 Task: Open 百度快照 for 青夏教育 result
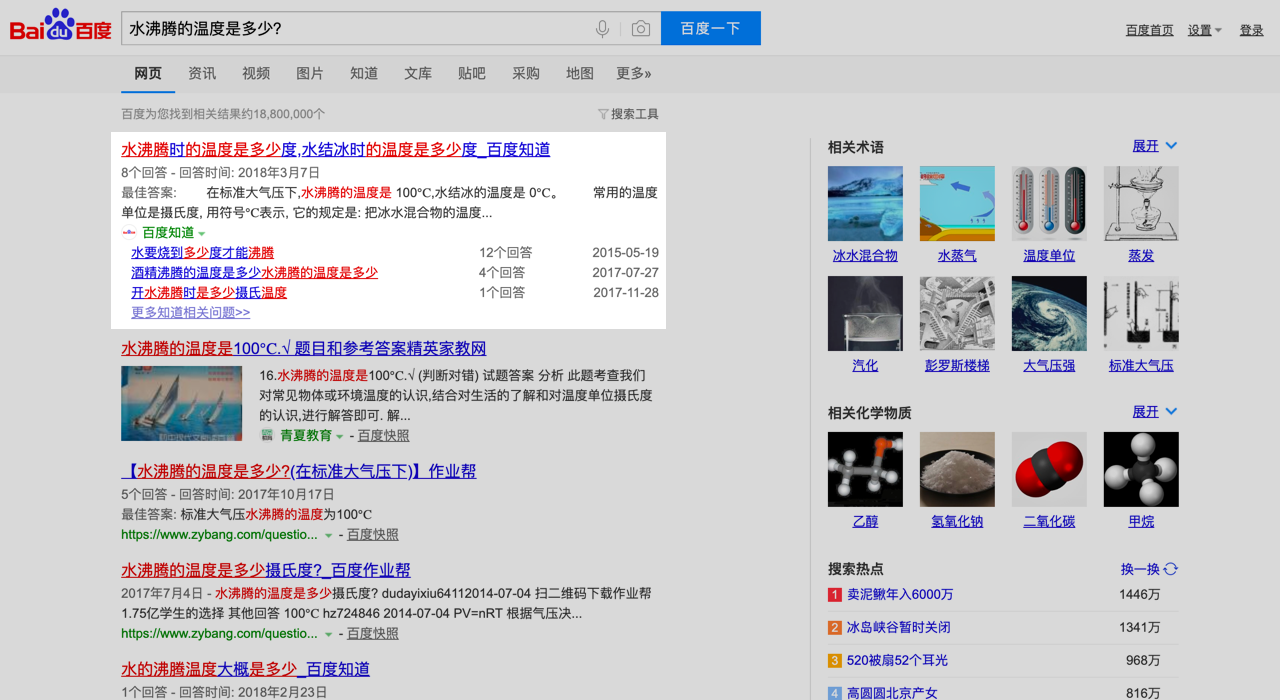coord(384,435)
